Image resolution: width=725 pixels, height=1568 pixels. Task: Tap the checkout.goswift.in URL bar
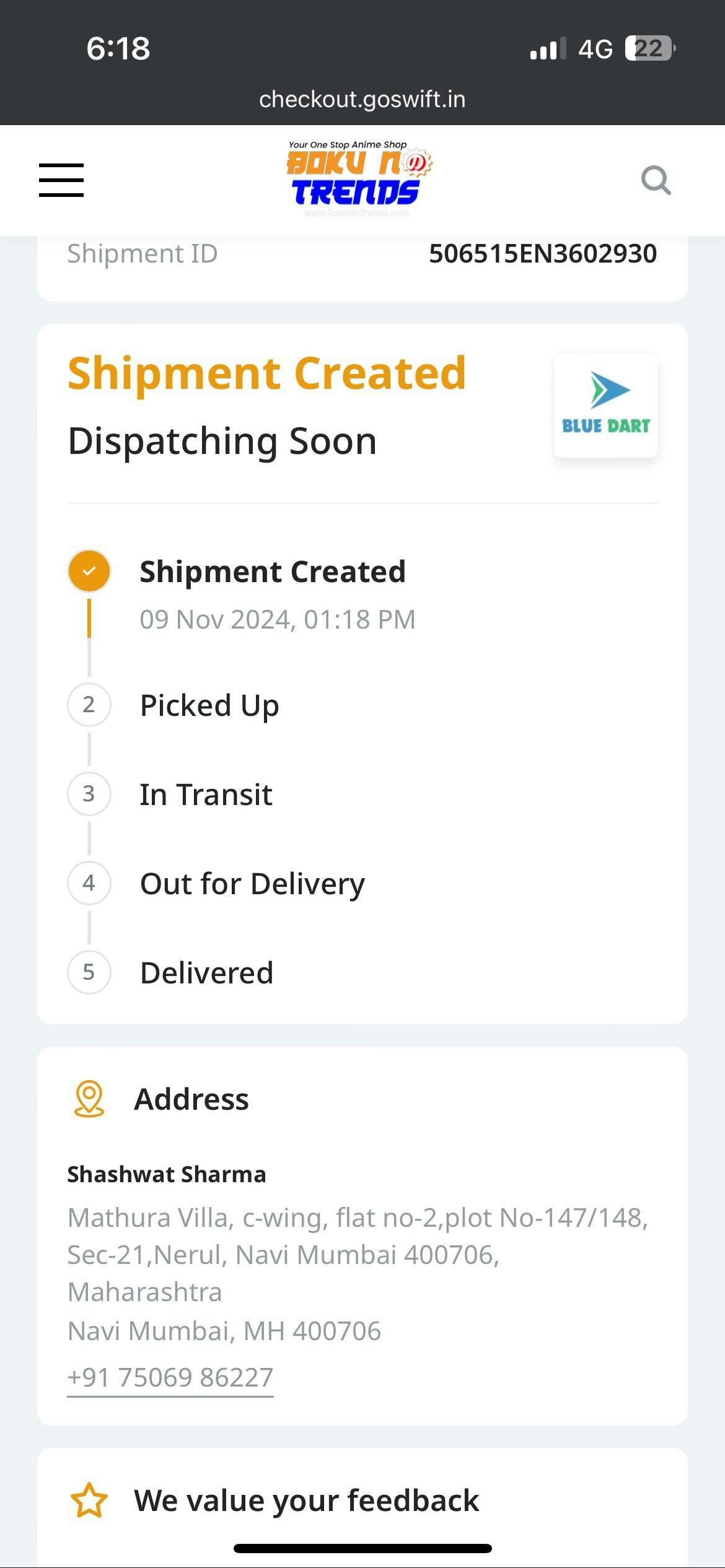362,99
